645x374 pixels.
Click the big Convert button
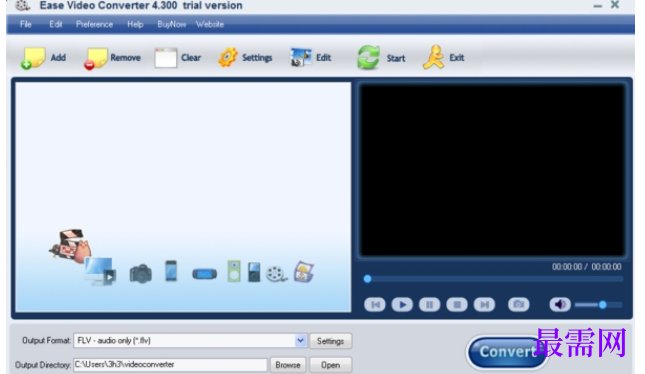click(507, 352)
